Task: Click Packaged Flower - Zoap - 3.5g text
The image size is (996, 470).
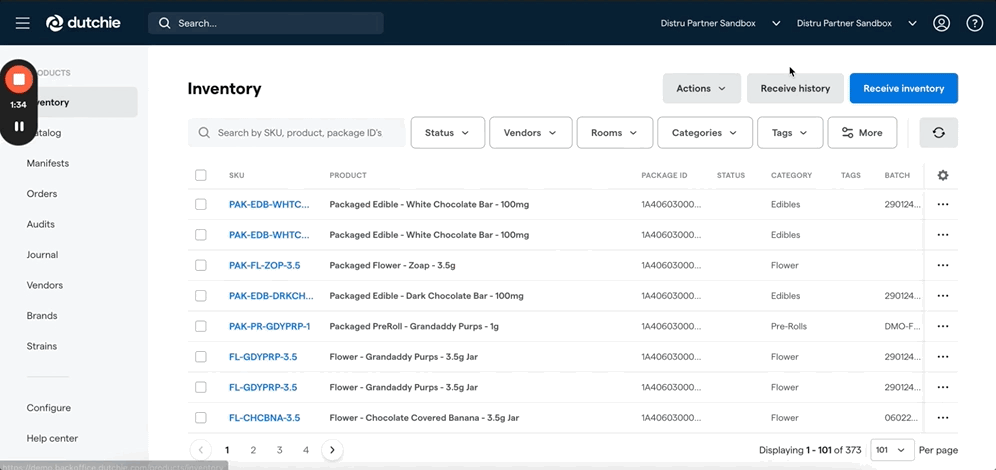Action: tap(393, 265)
